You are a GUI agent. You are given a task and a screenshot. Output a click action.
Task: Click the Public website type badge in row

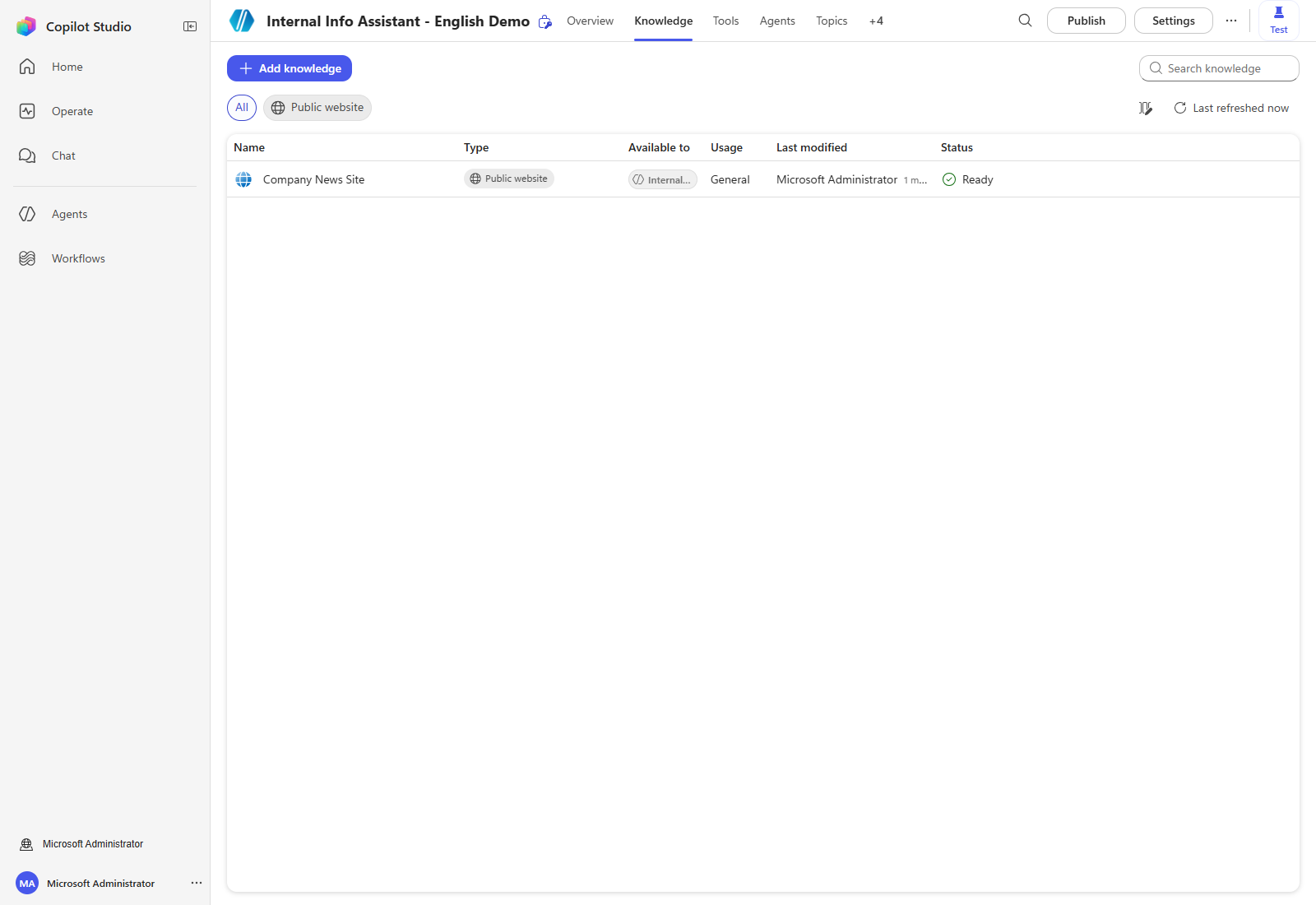pos(509,179)
